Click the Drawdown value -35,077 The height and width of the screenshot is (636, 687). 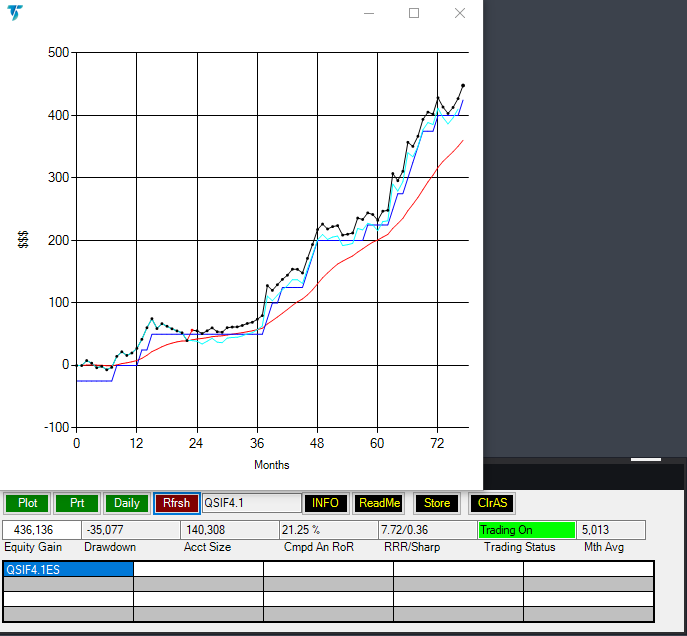(130, 530)
